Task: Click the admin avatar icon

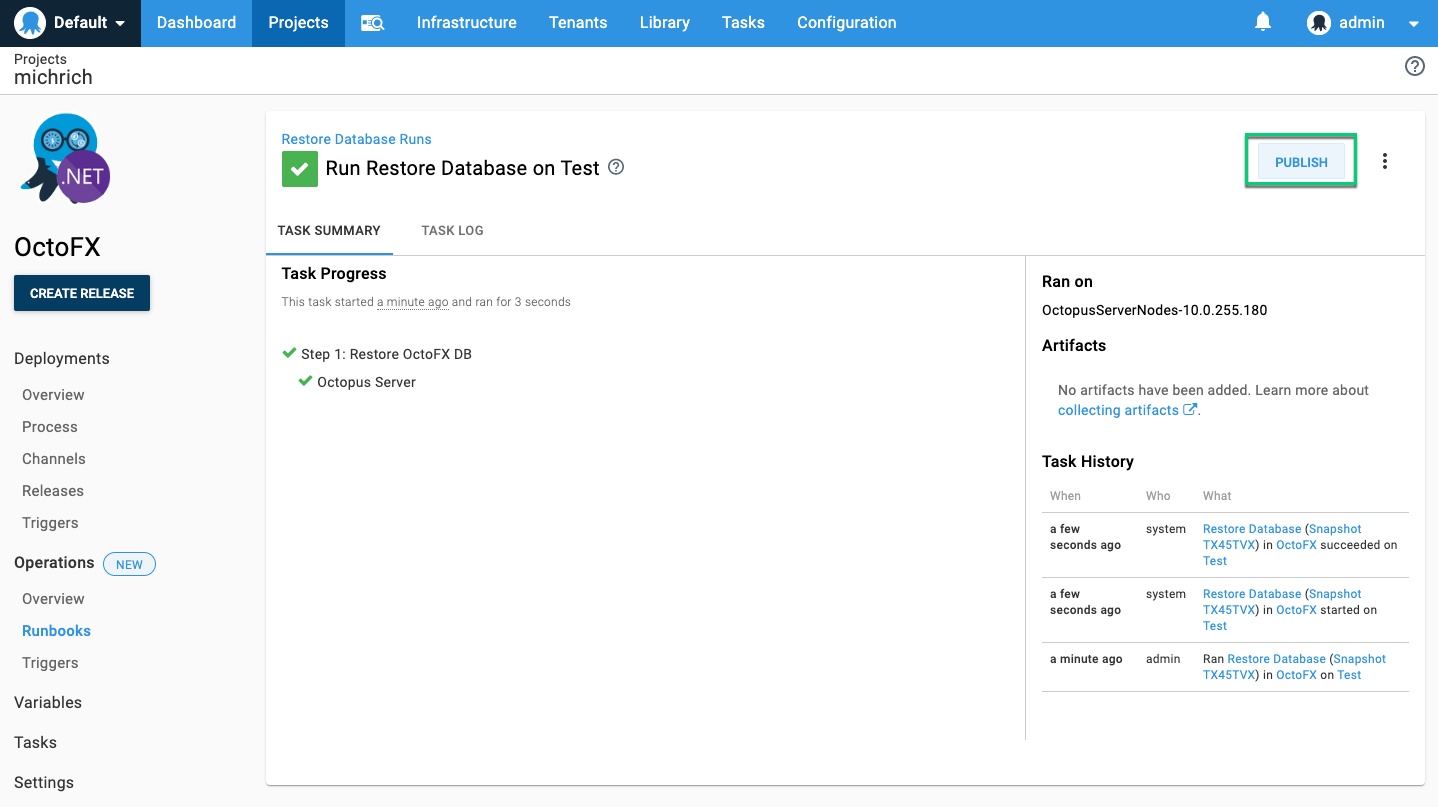Action: click(1318, 22)
